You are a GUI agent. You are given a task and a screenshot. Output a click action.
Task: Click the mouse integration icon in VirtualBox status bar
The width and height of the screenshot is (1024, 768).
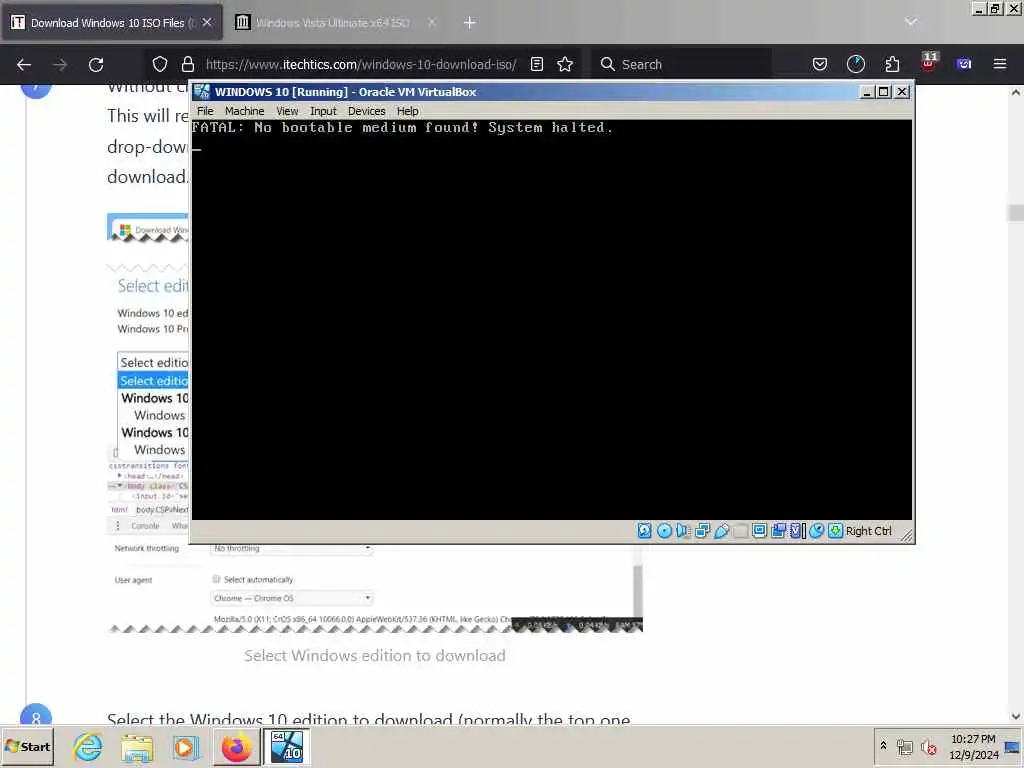point(816,531)
